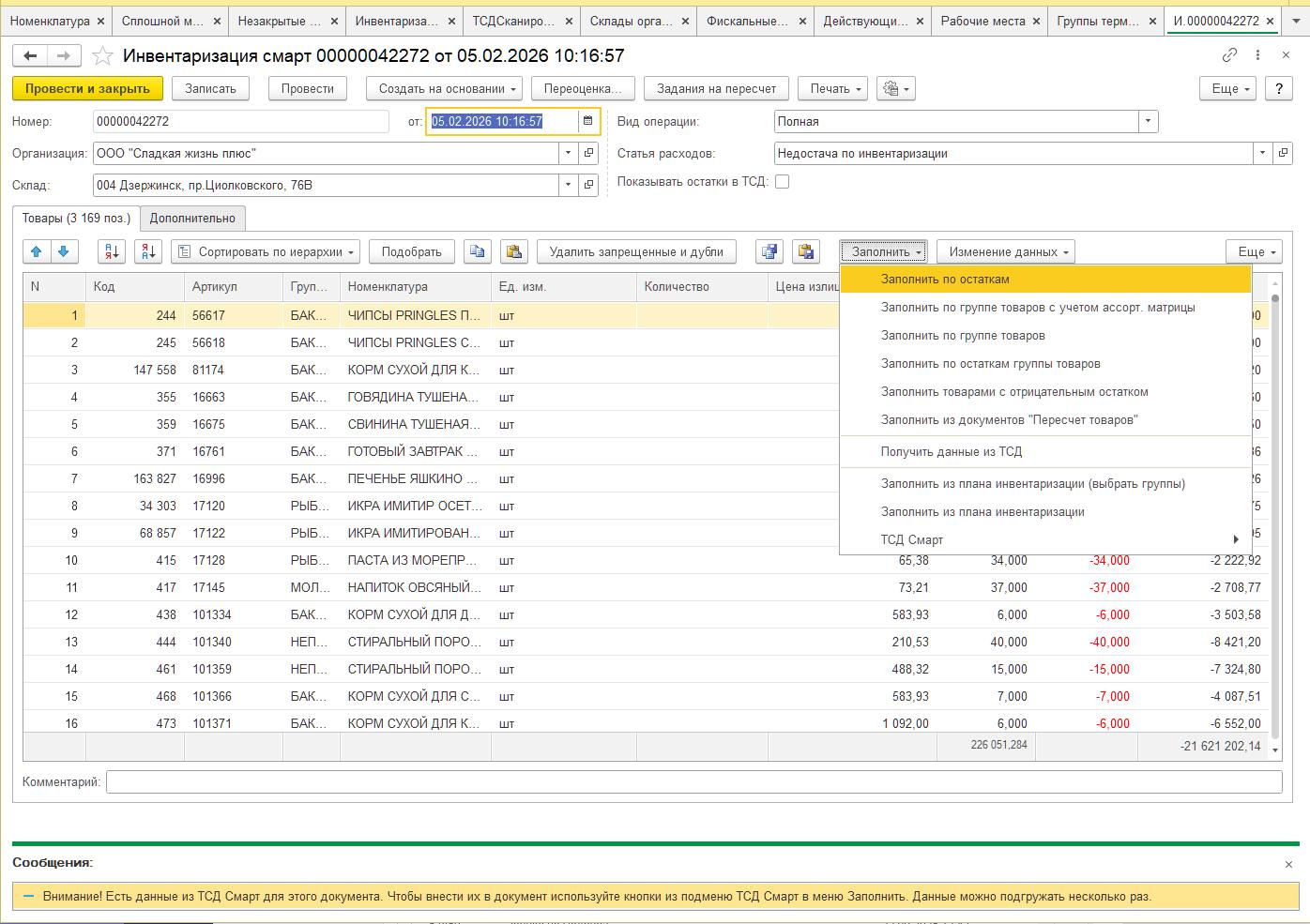
Task: Move row up with blue up arrow
Action: [38, 251]
